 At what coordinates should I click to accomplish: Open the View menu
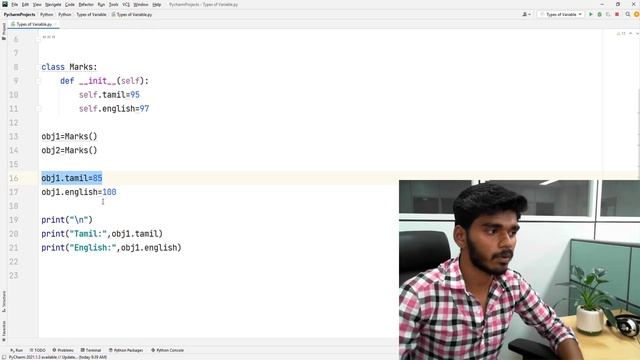coord(37,4)
